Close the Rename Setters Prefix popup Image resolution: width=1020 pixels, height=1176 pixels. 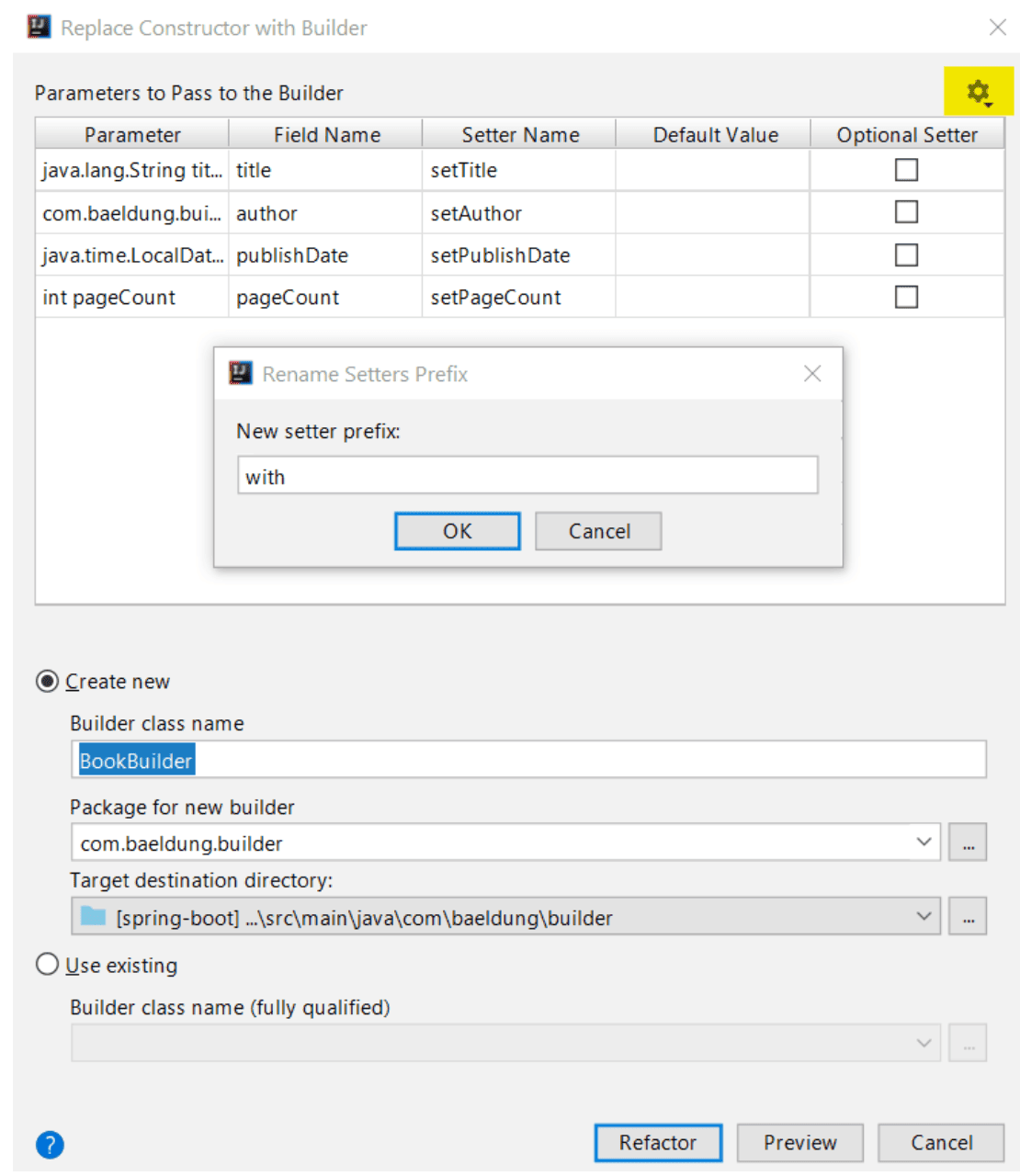[x=812, y=374]
